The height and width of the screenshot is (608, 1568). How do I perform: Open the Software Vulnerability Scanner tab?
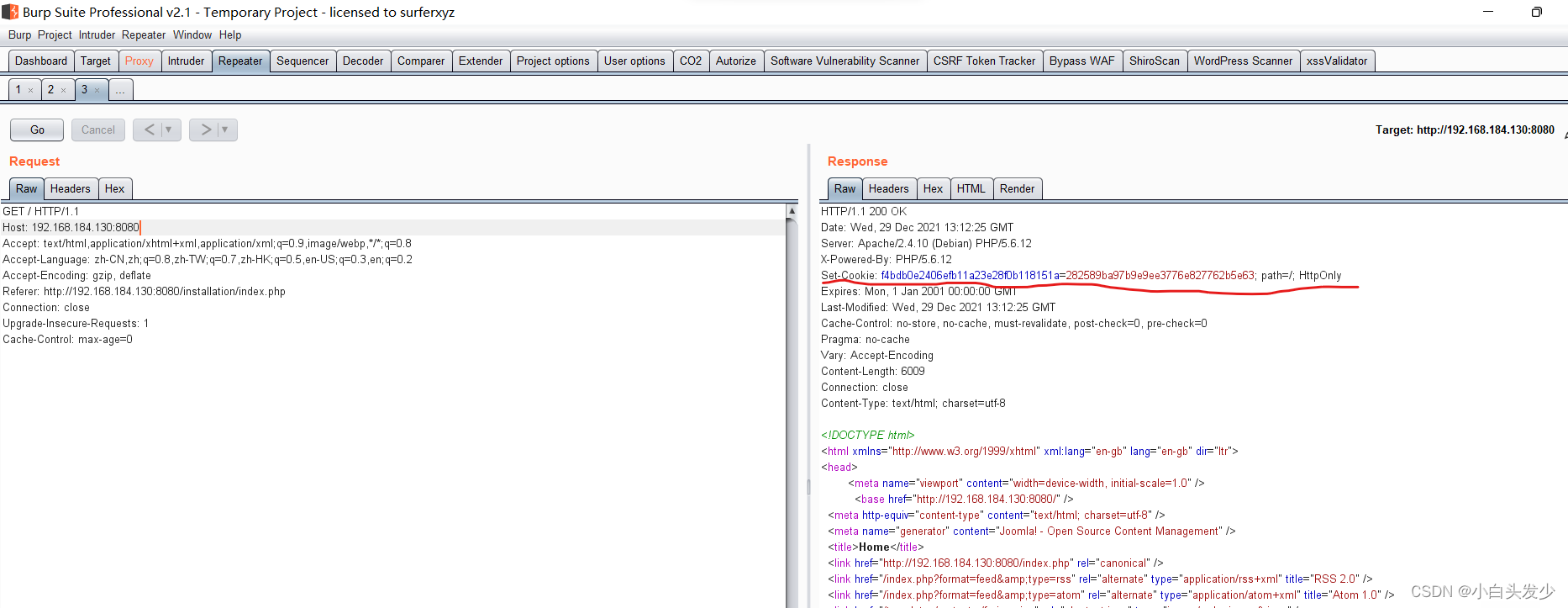845,61
